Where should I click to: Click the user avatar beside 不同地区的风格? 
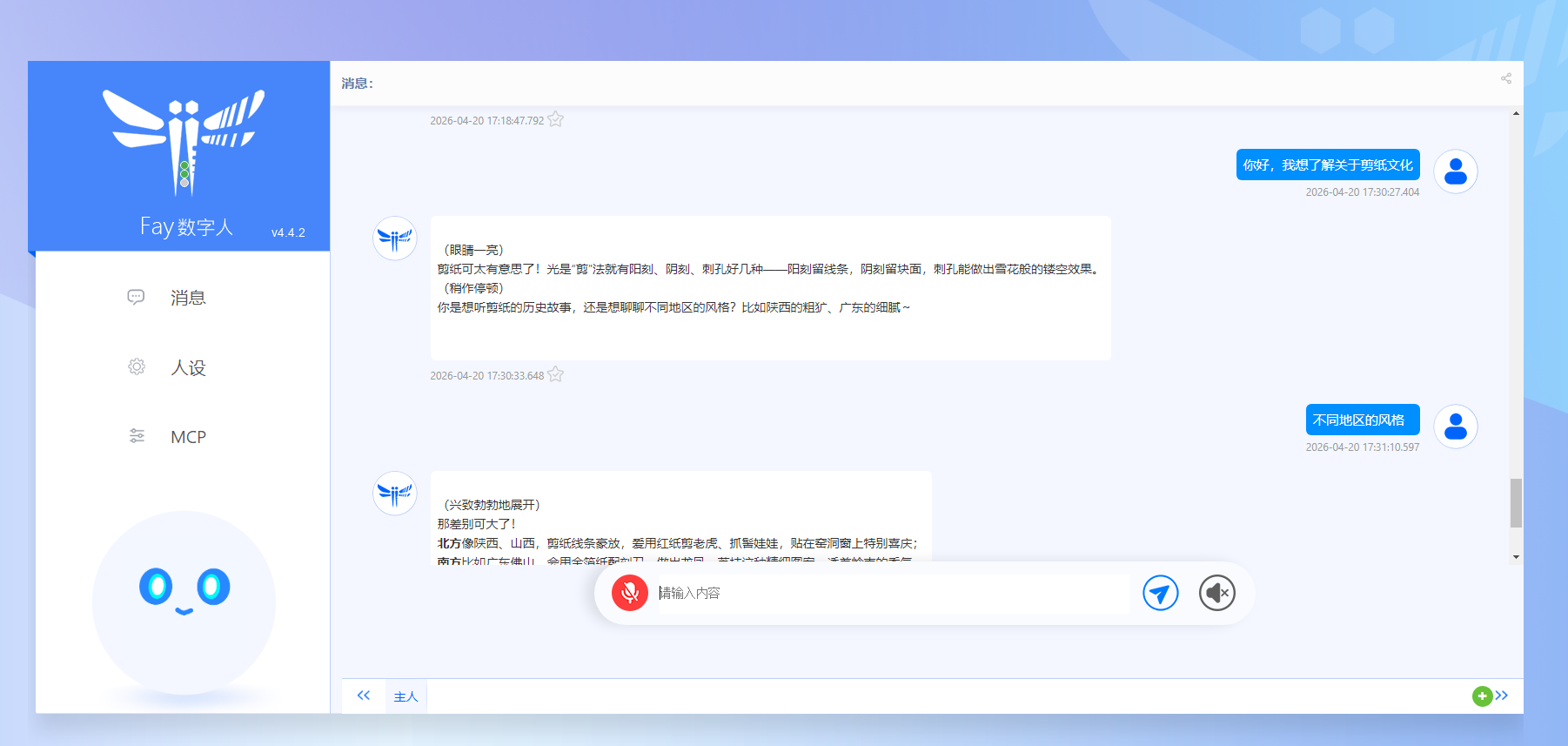[x=1456, y=427]
